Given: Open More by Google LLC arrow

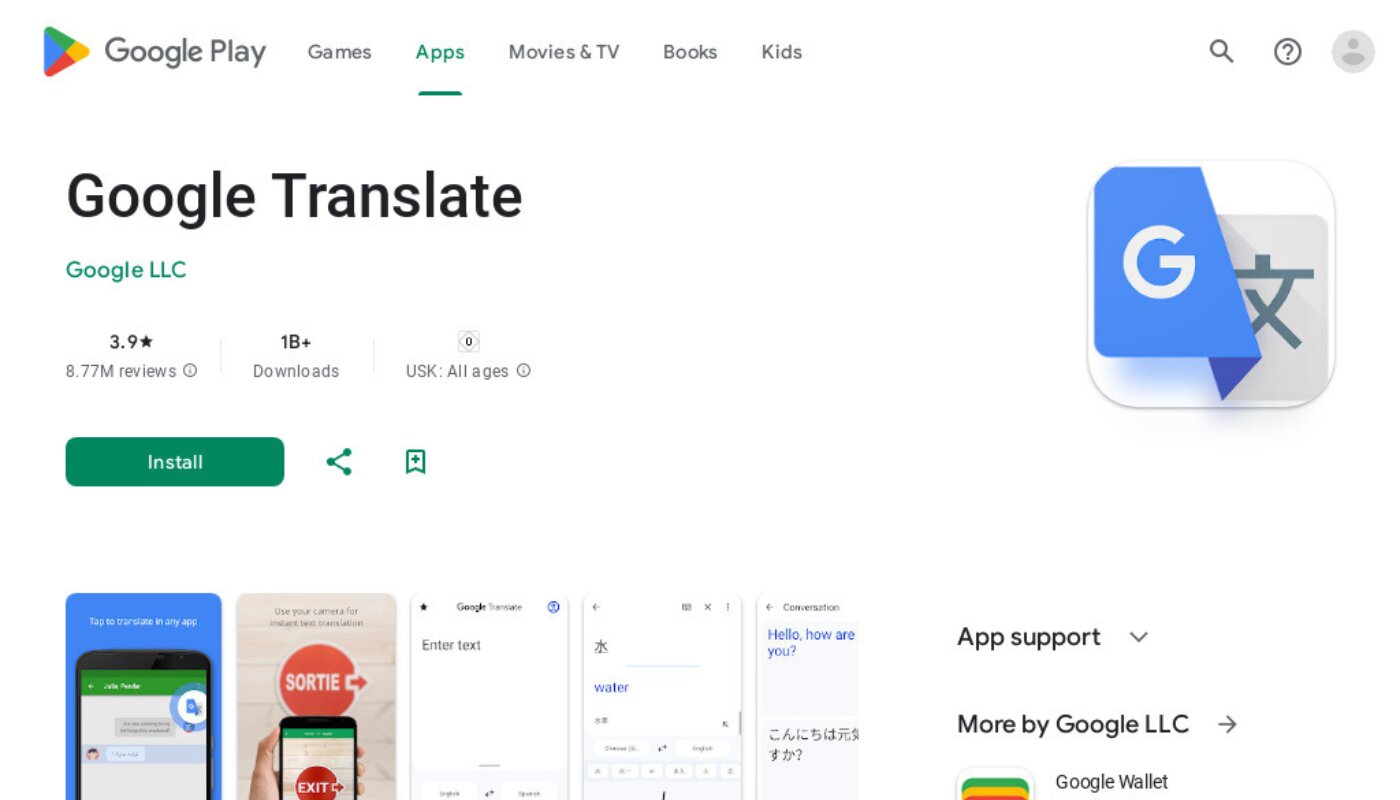Looking at the screenshot, I should point(1228,724).
